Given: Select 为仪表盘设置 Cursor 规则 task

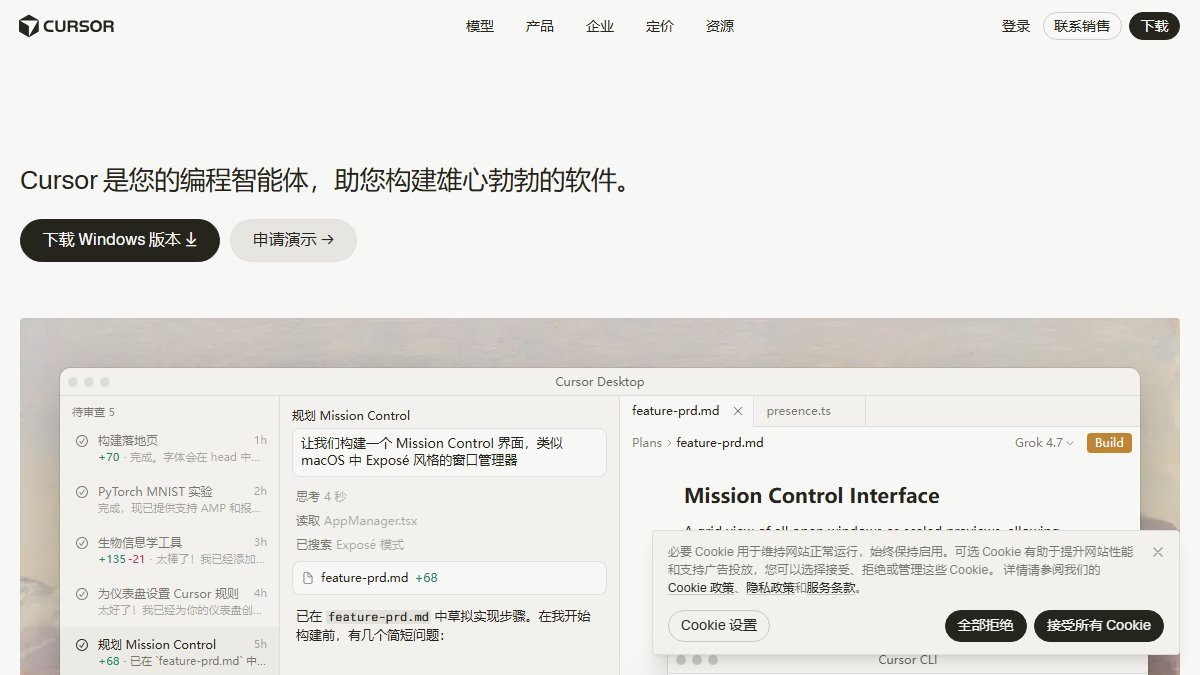Looking at the screenshot, I should pos(170,601).
